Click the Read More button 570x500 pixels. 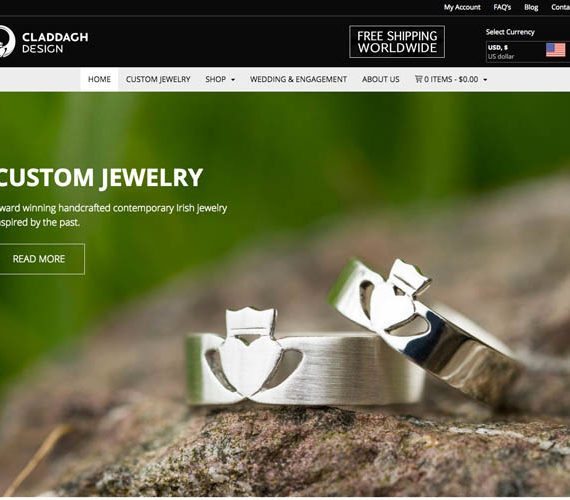pos(39,259)
